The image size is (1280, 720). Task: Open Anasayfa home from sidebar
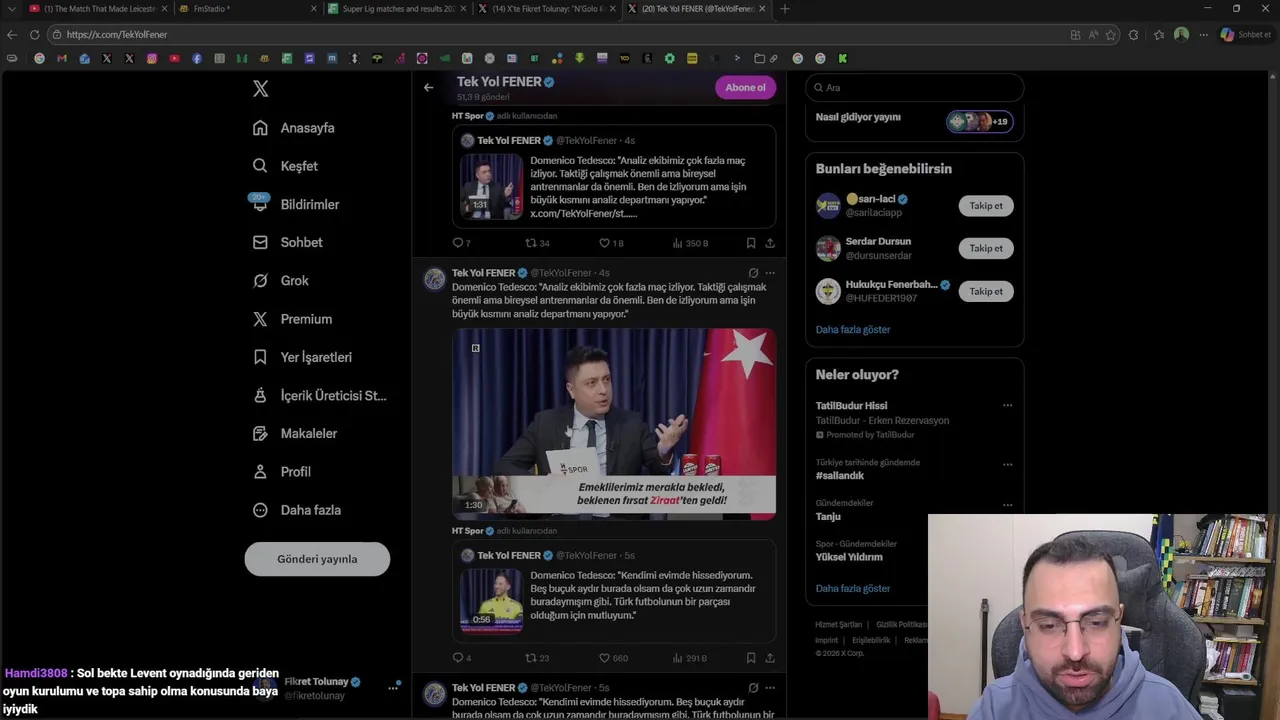click(x=294, y=128)
